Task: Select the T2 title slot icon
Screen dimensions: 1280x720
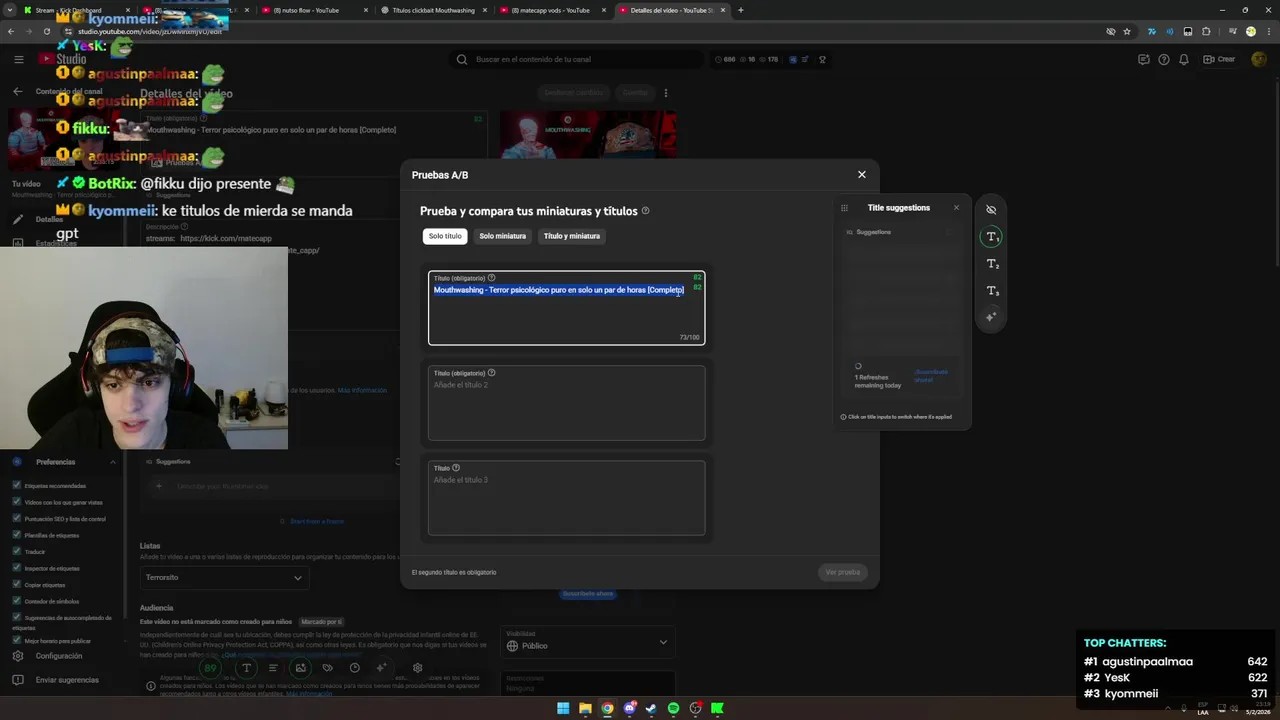Action: click(x=992, y=264)
